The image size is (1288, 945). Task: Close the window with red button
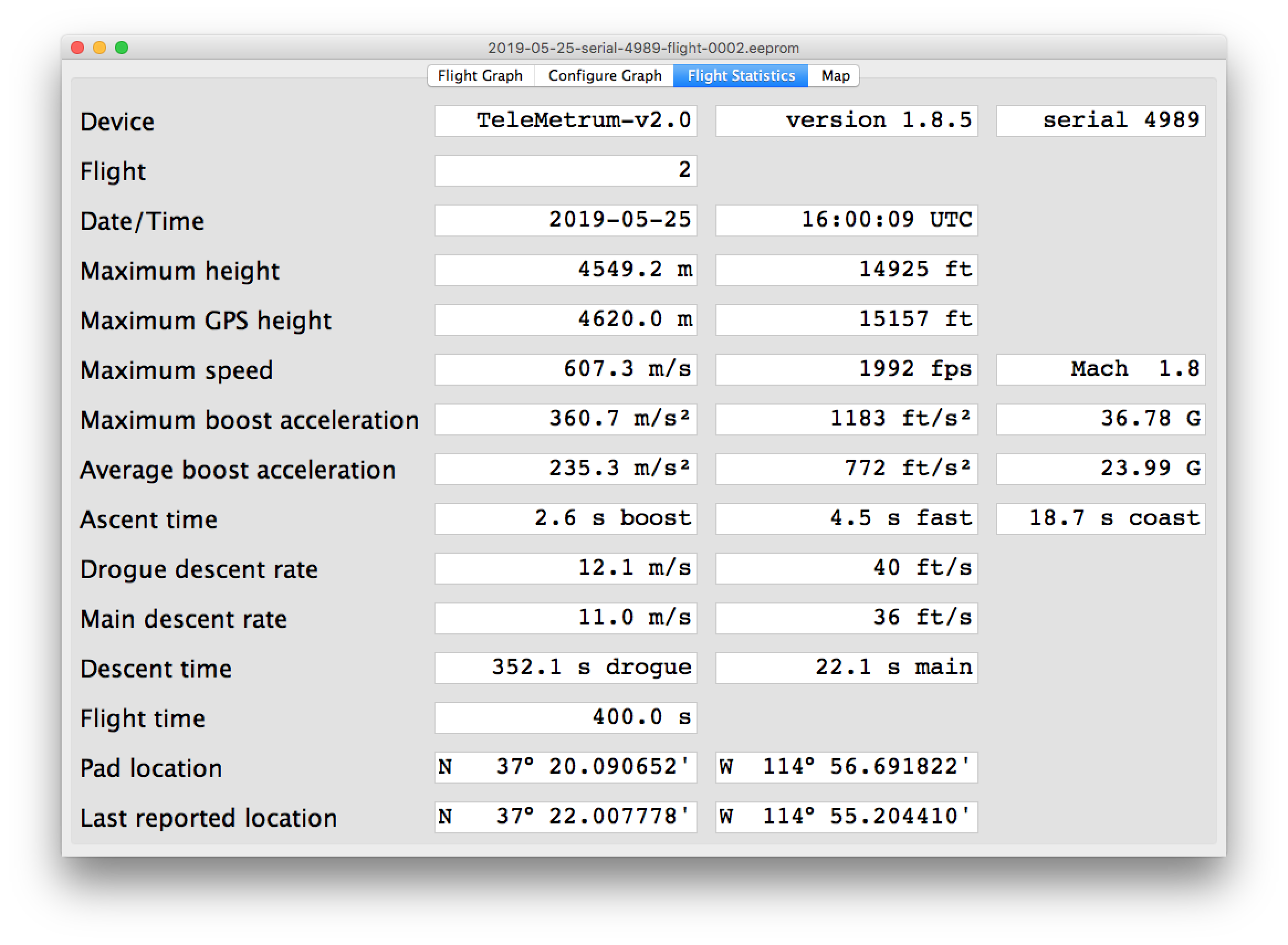point(78,48)
